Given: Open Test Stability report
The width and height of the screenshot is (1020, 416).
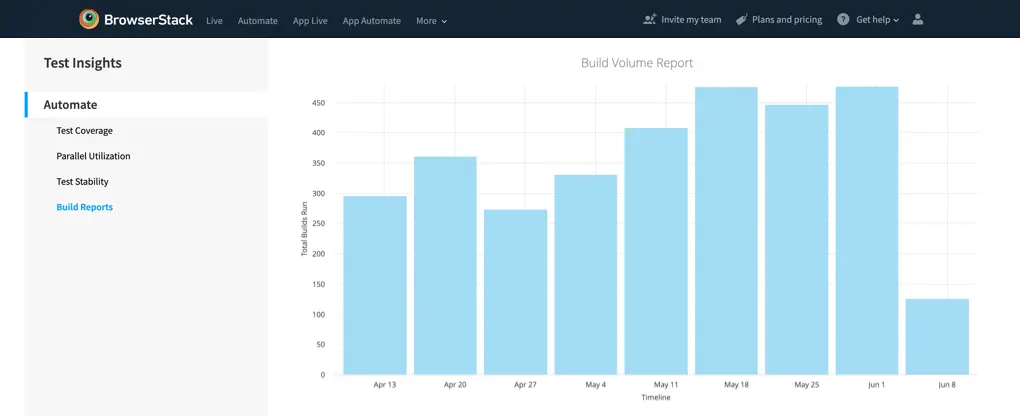Looking at the screenshot, I should [82, 182].
